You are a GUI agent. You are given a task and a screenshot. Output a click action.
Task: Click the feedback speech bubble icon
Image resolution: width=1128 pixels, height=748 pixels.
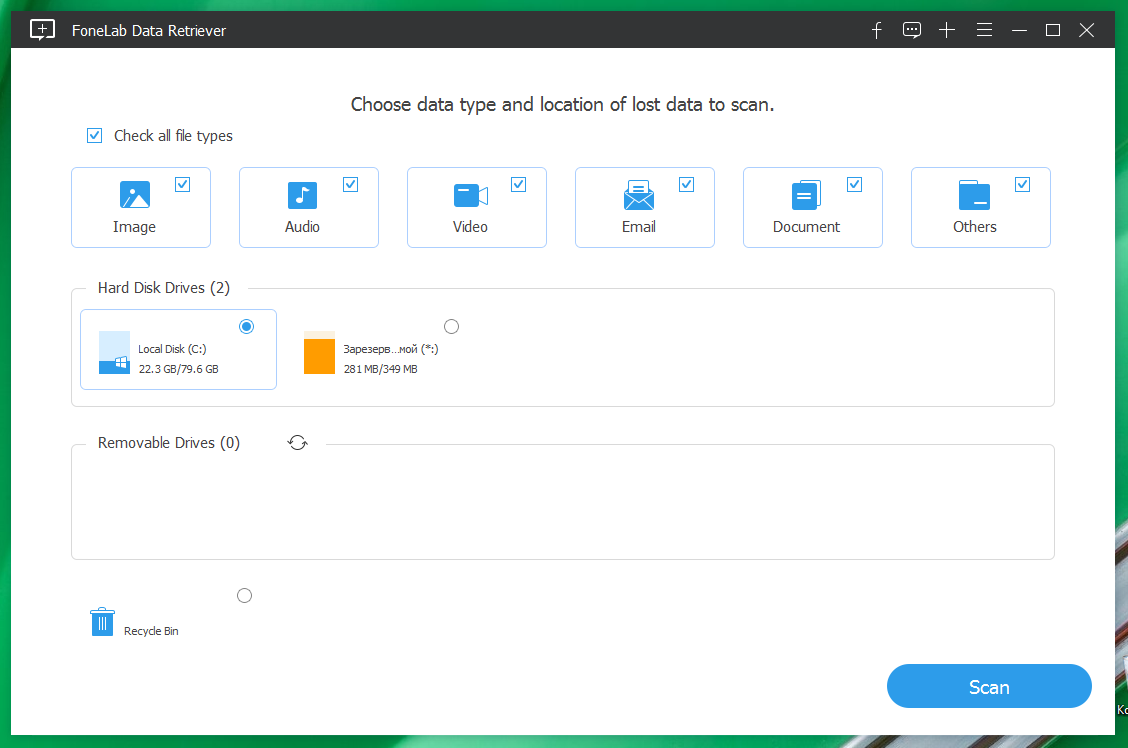pyautogui.click(x=911, y=30)
